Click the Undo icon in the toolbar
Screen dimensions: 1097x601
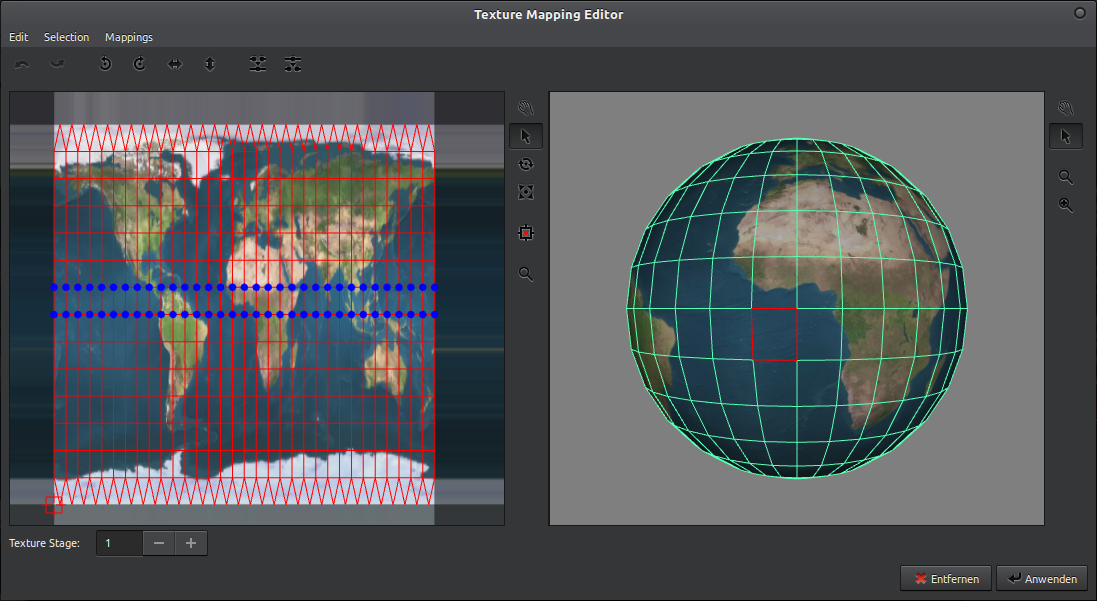click(x=22, y=63)
